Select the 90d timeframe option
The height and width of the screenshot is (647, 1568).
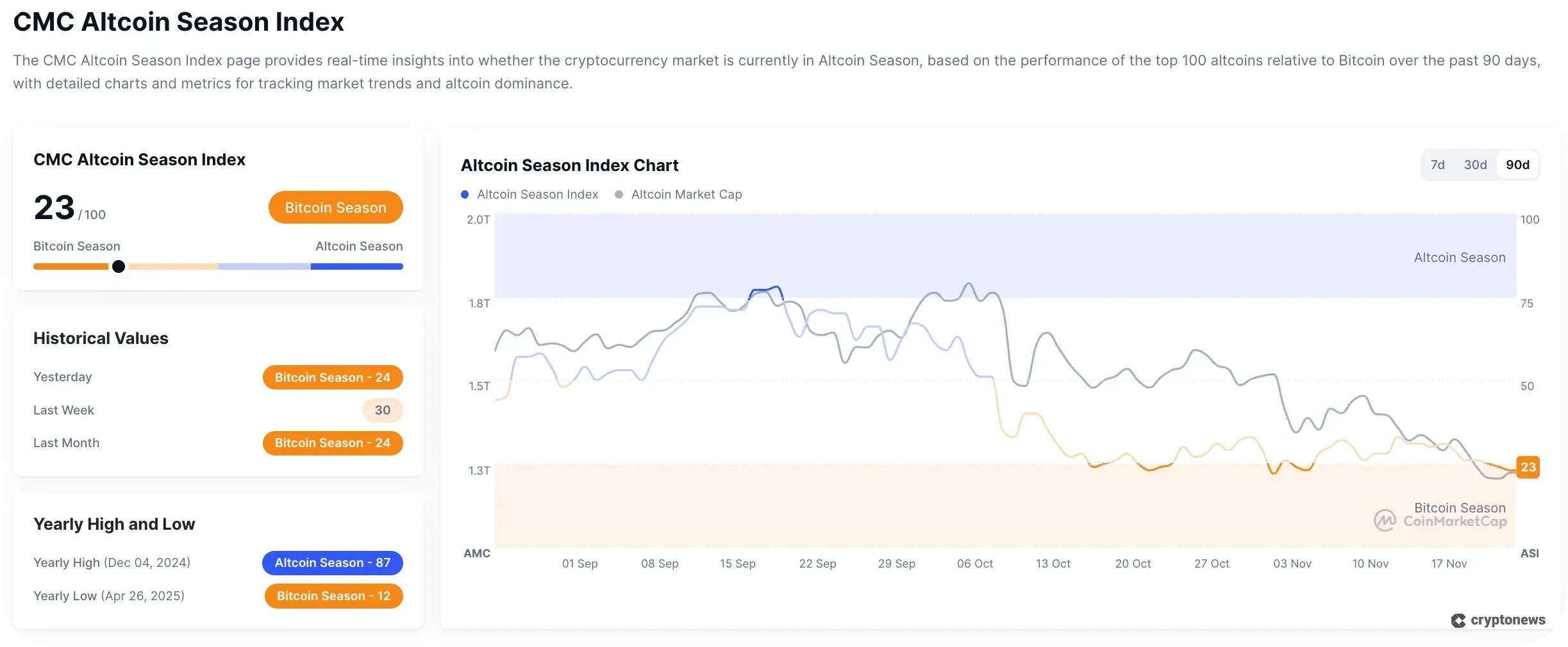(x=1517, y=165)
